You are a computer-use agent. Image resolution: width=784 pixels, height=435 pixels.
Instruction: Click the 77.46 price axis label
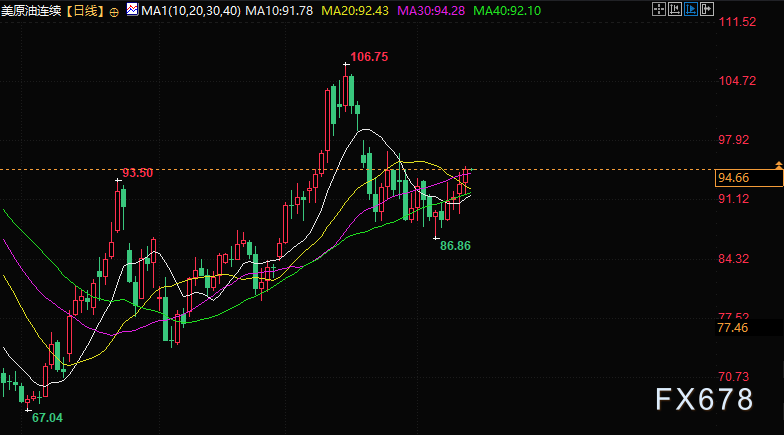pos(732,328)
